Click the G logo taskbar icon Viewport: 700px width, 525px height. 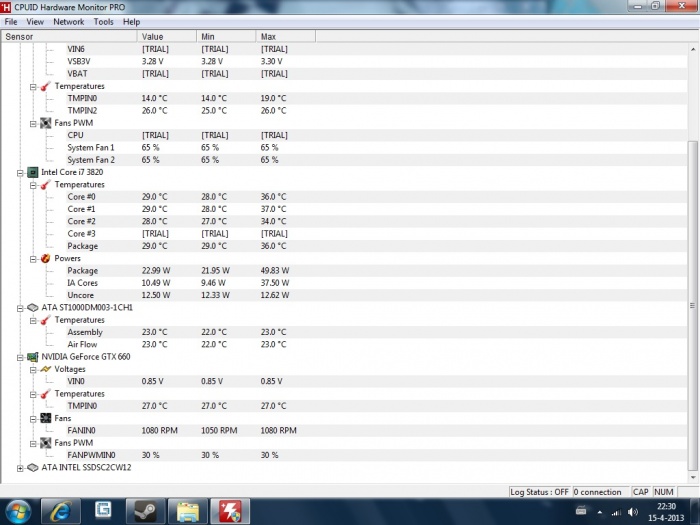tap(103, 510)
